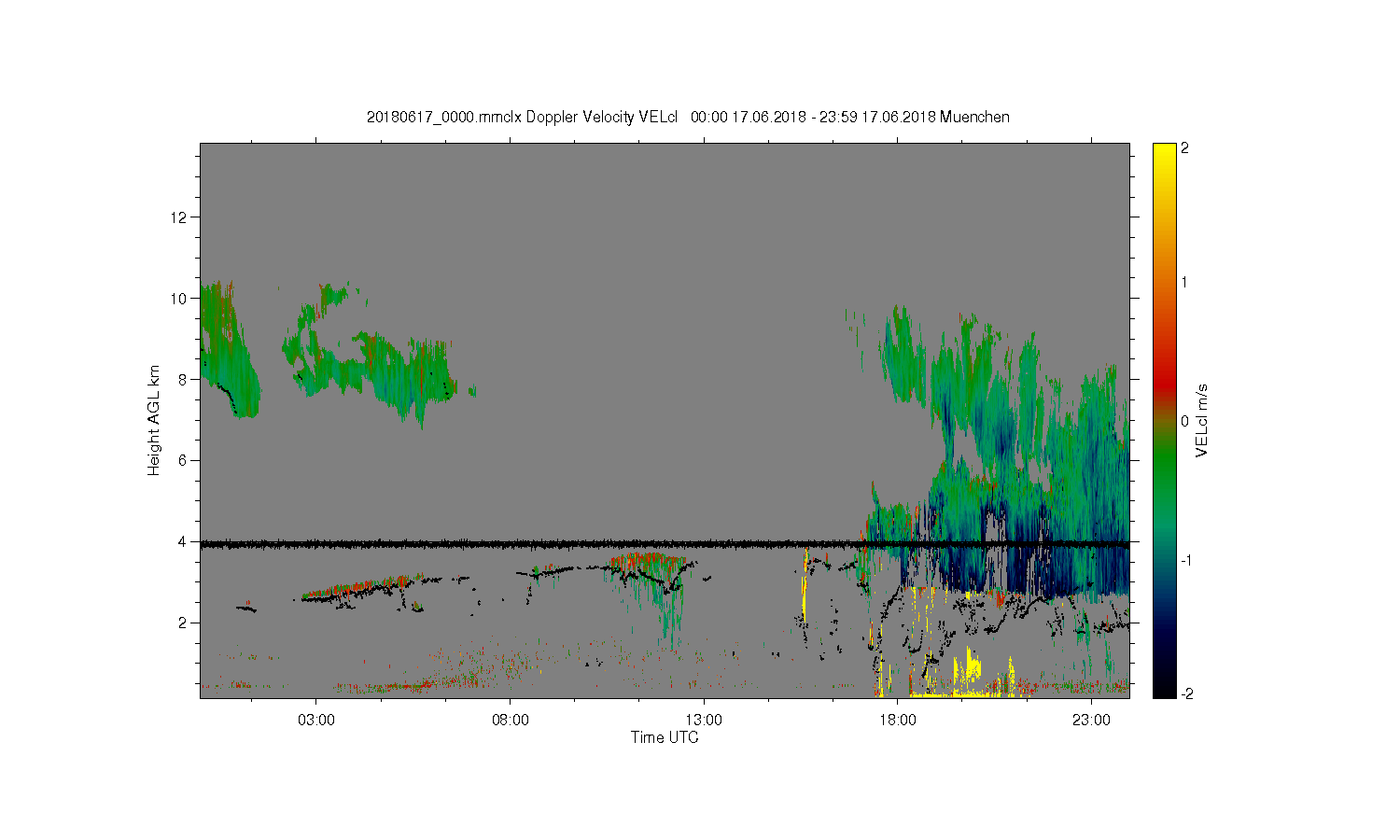This screenshot has width=1400, height=840.
Task: Click the 08:00 time tick label
Action: (510, 721)
